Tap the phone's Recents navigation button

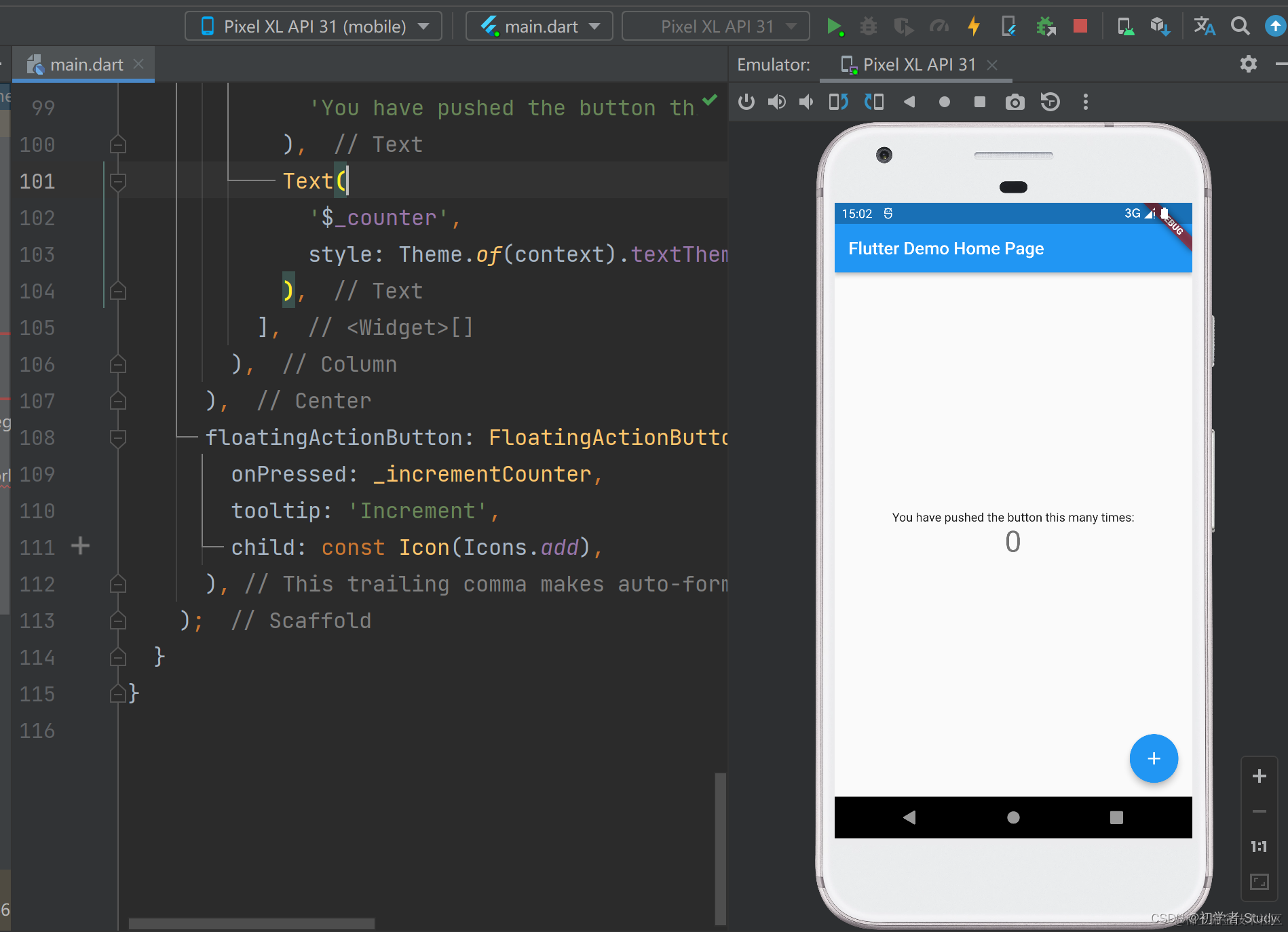[x=1116, y=817]
